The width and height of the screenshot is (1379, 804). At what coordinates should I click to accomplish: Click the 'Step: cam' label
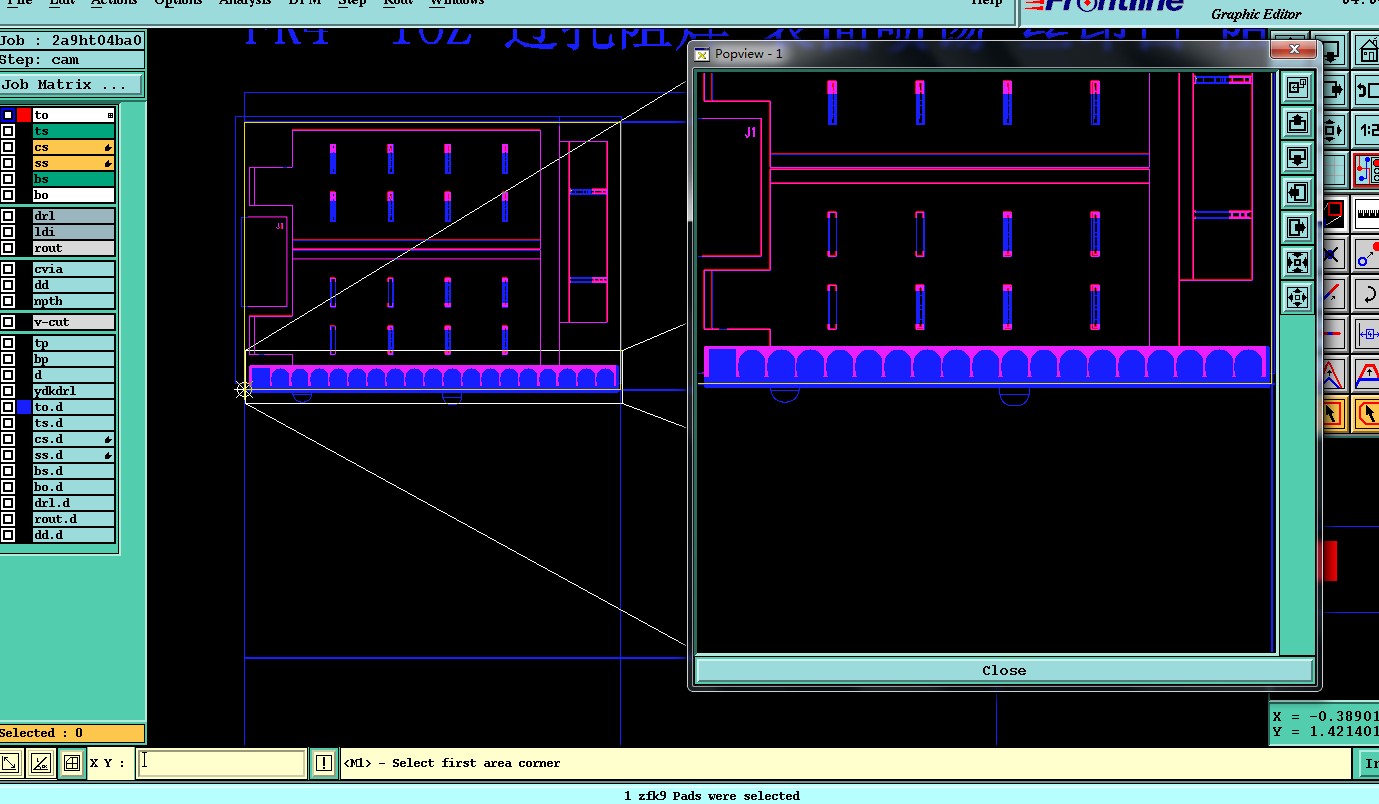[x=72, y=60]
